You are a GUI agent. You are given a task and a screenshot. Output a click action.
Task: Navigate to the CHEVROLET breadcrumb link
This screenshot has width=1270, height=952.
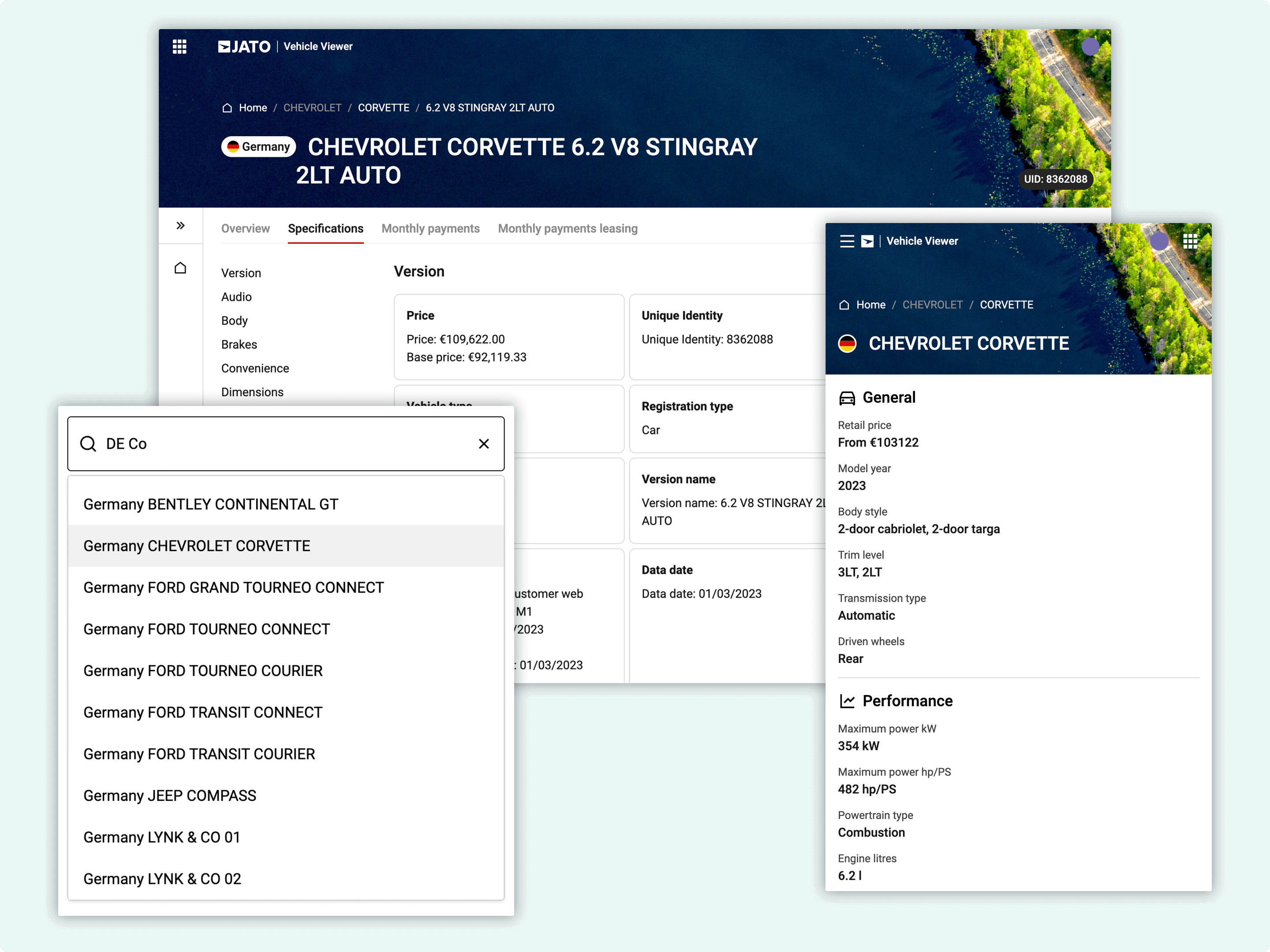click(312, 107)
